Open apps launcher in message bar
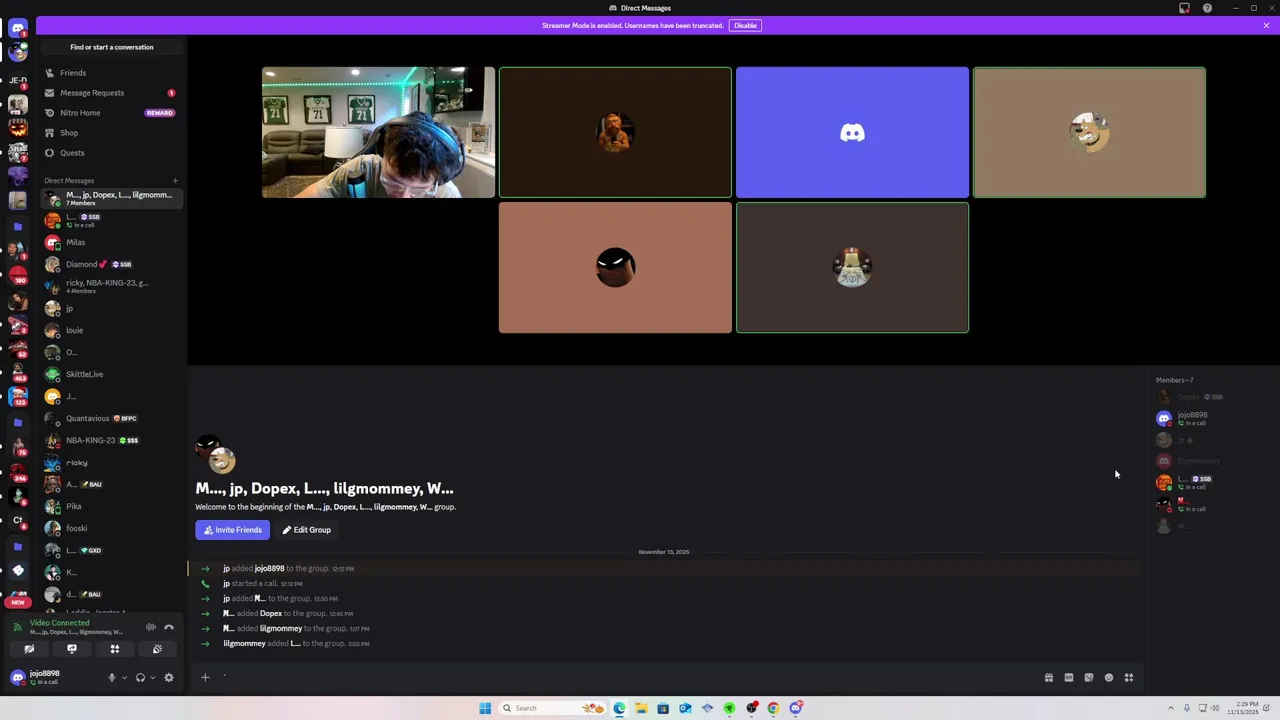This screenshot has height=720, width=1280. coord(1129,677)
